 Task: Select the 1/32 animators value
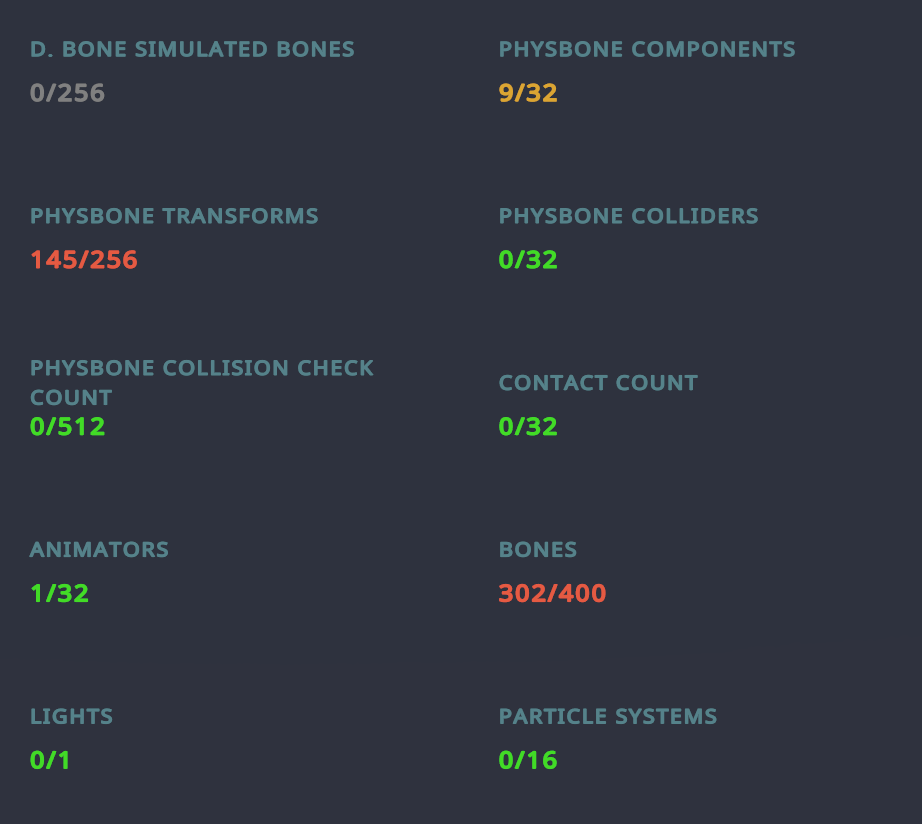point(59,593)
